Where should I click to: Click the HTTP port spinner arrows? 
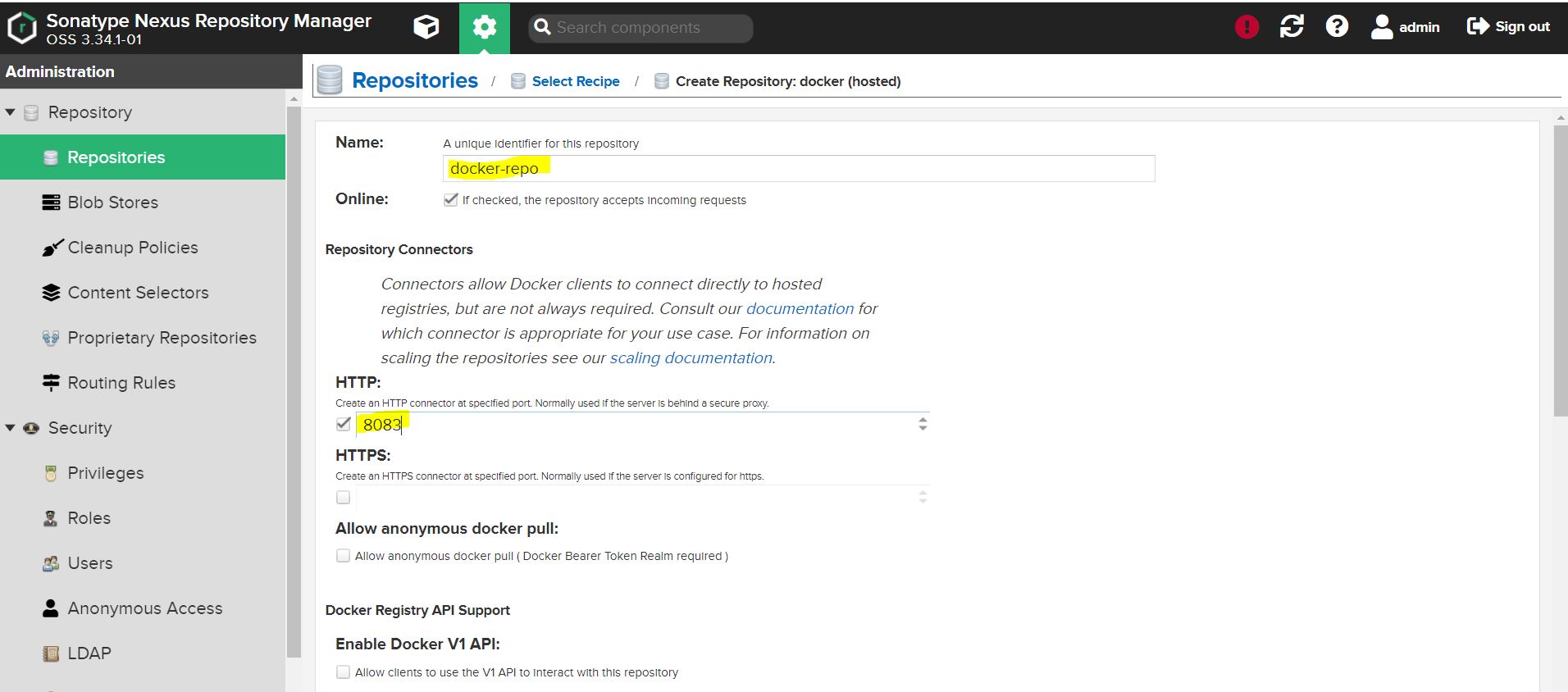[923, 424]
